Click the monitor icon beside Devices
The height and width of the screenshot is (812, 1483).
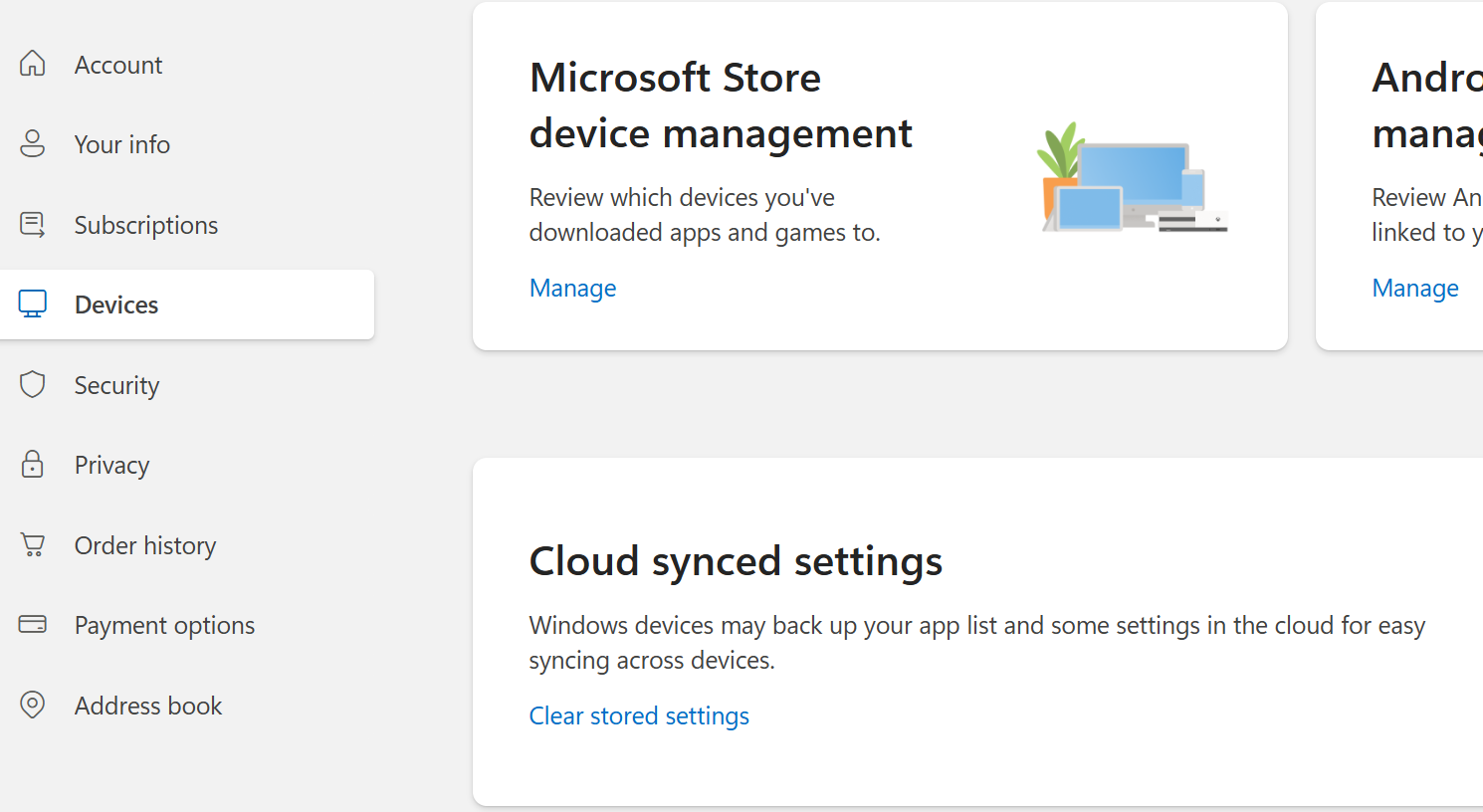(33, 304)
